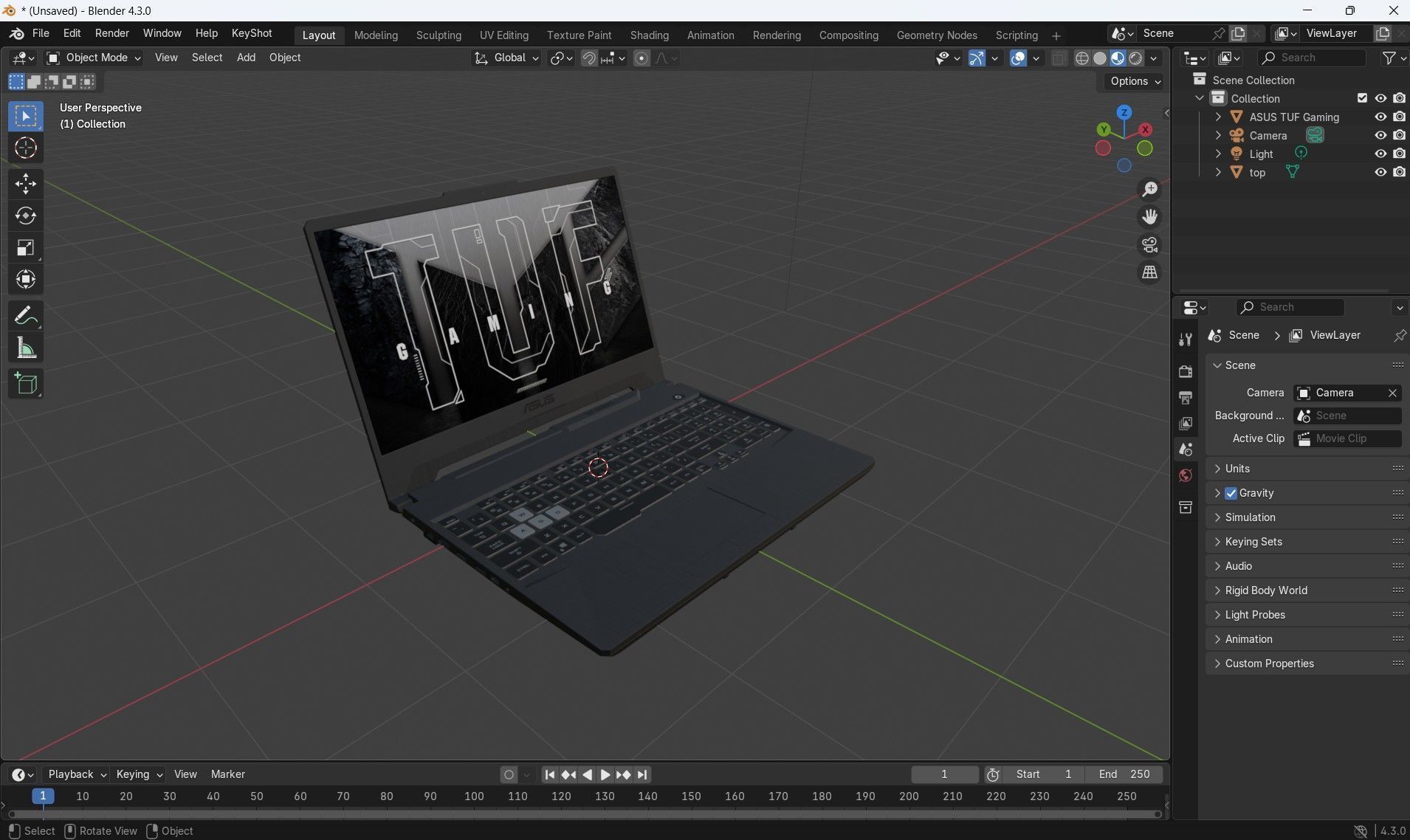
Task: Expand the ASUS TUF Gaming tree item
Action: (1218, 117)
